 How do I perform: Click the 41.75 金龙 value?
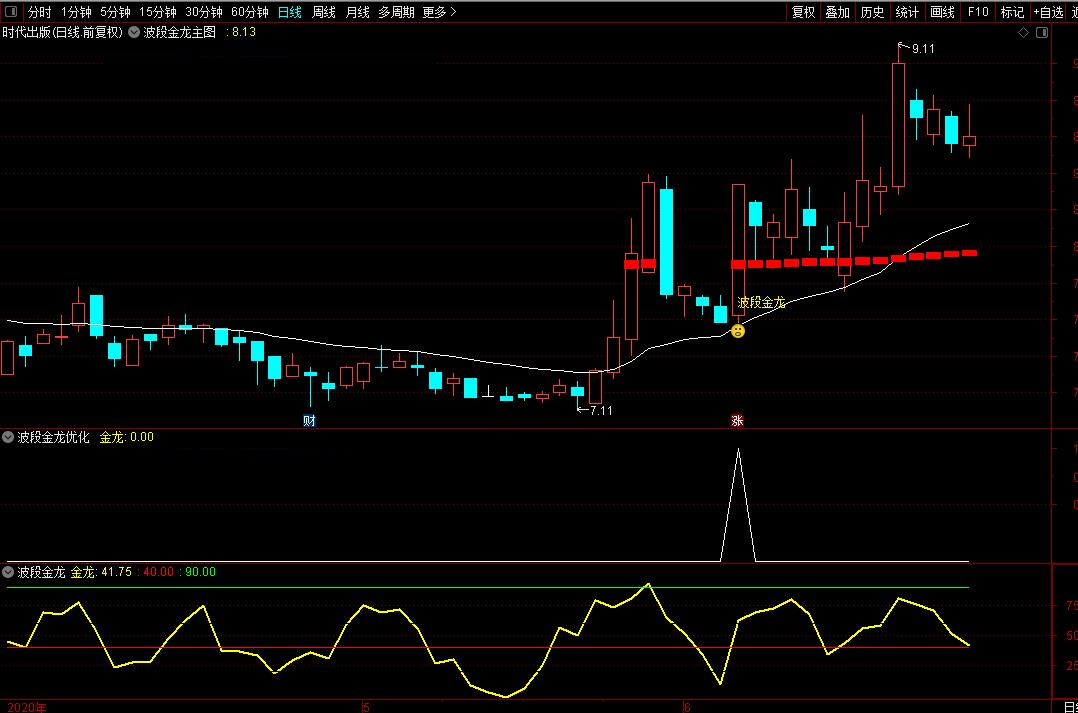click(x=116, y=572)
